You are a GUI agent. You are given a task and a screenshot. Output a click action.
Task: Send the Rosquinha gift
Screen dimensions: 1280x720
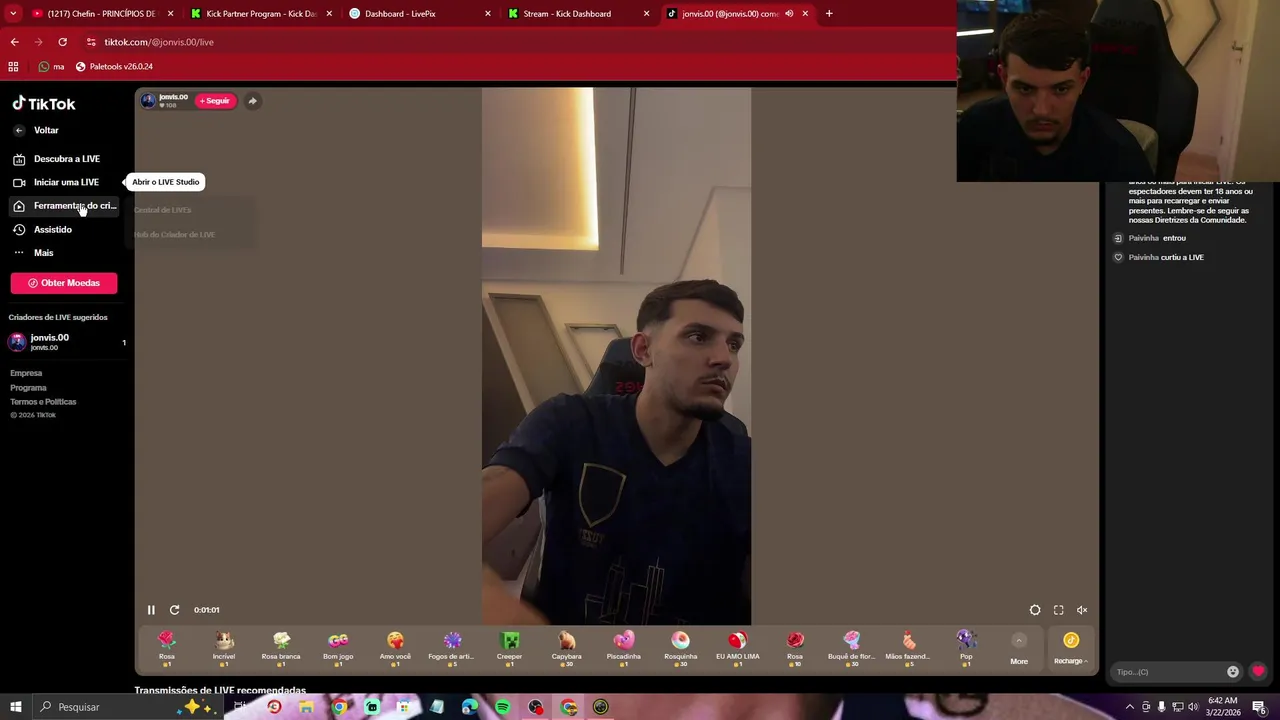tap(681, 649)
